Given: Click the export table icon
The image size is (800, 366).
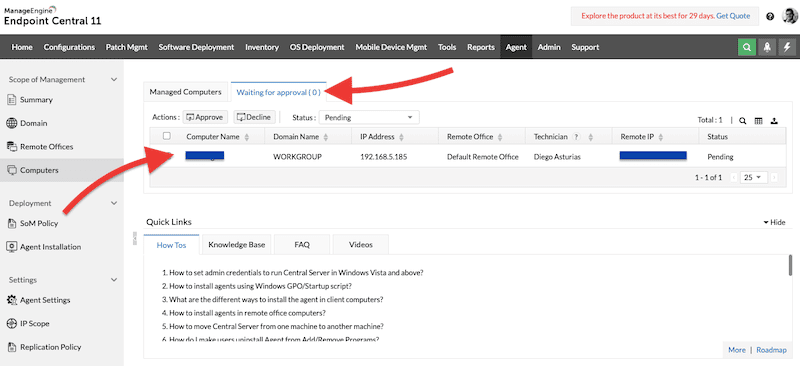Looking at the screenshot, I should 774,121.
